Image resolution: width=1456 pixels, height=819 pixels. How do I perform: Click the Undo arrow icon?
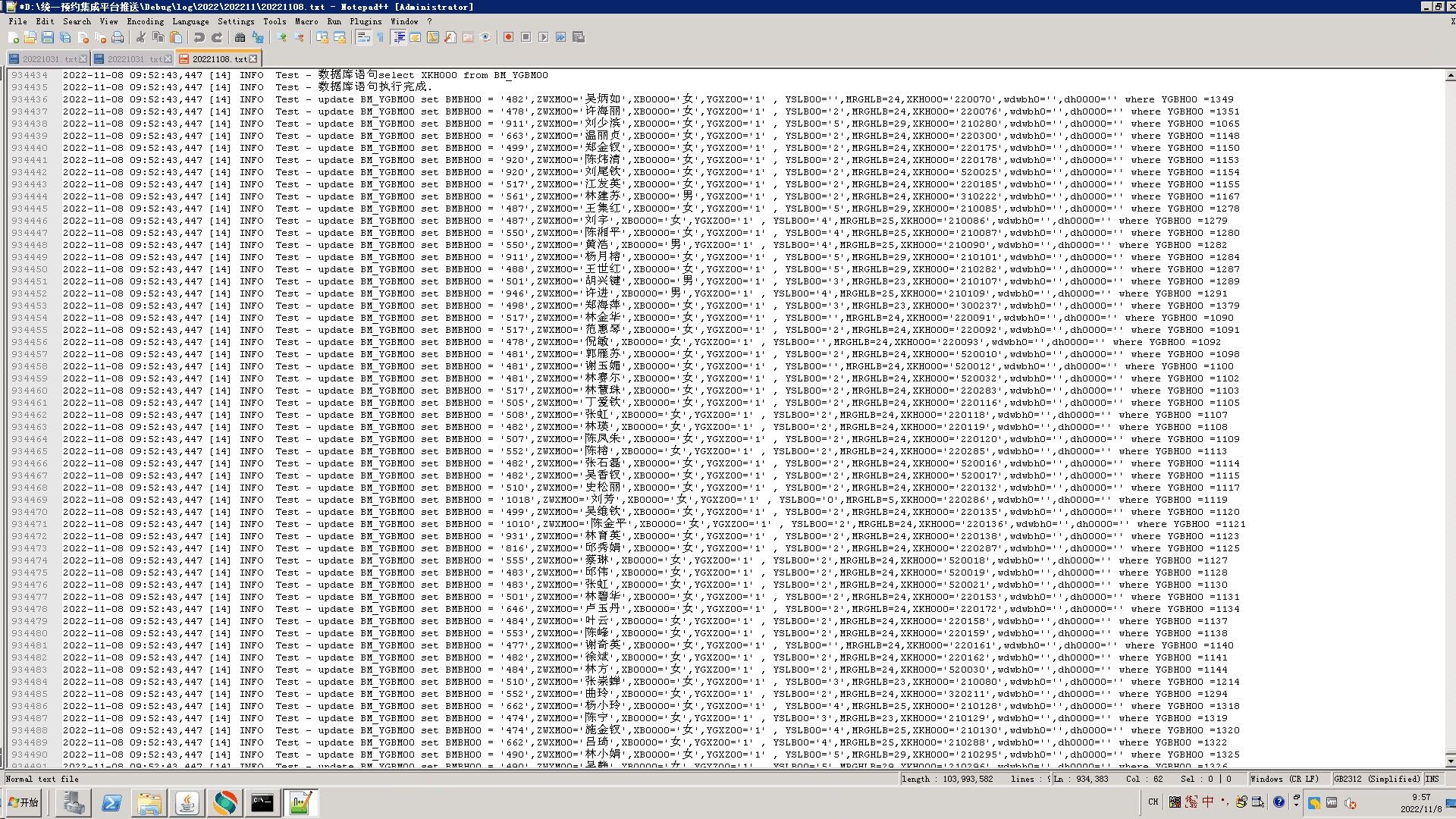tap(199, 37)
